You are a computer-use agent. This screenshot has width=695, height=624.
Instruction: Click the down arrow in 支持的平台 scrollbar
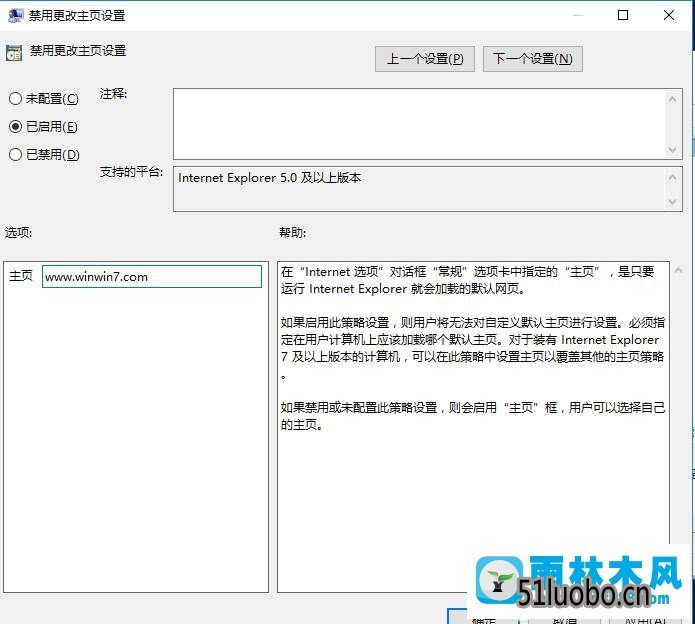[x=673, y=201]
